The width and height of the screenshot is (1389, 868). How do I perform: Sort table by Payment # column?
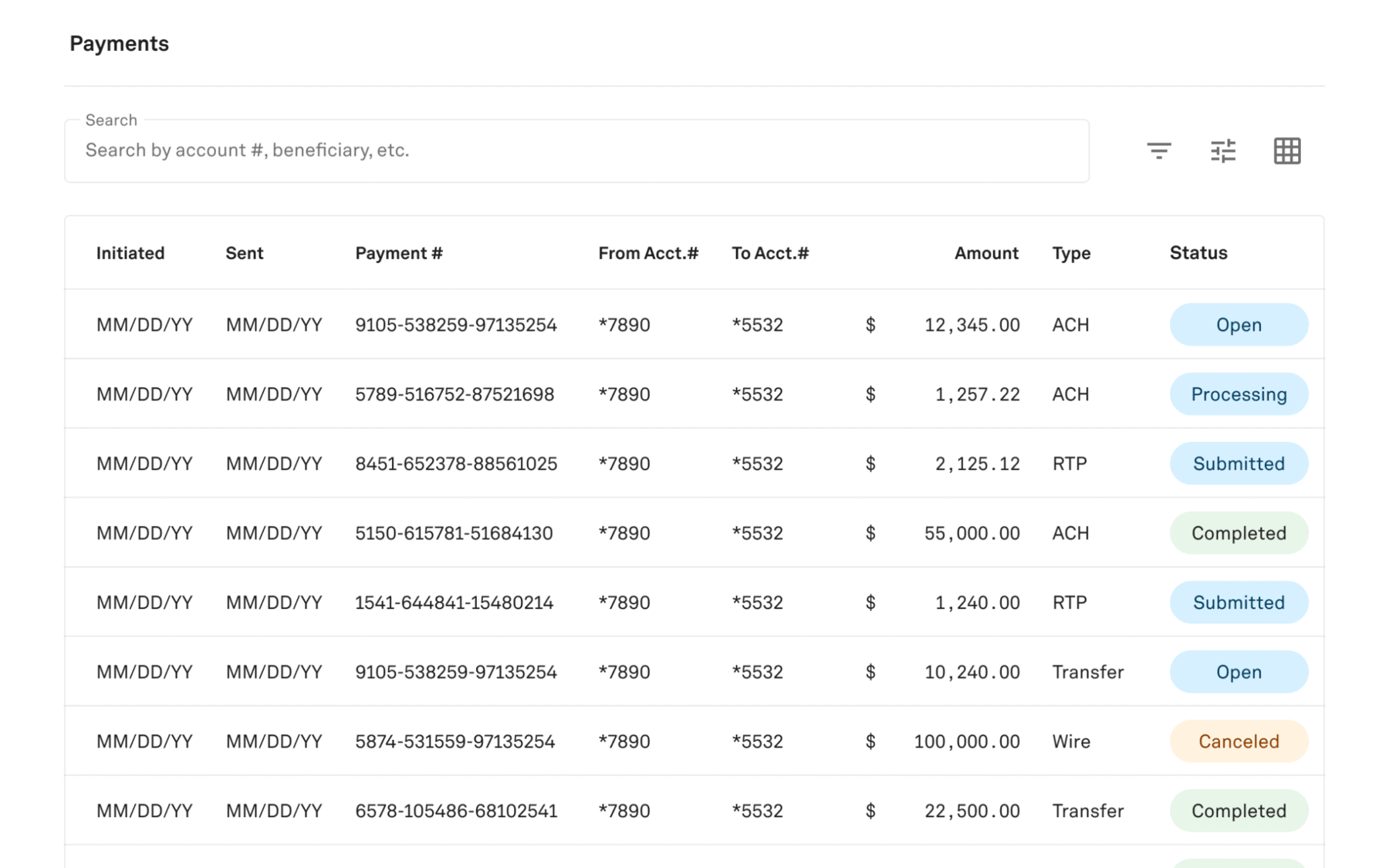tap(399, 253)
